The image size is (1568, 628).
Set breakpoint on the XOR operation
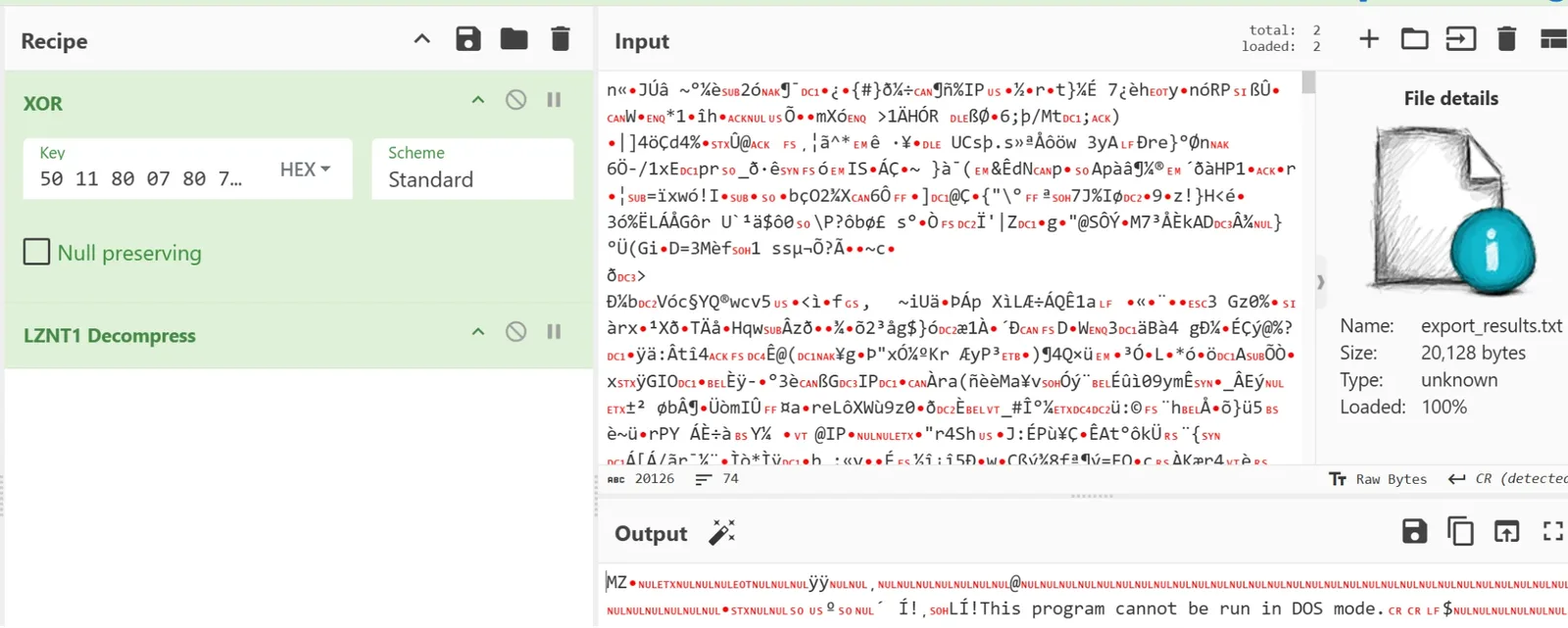pos(554,100)
